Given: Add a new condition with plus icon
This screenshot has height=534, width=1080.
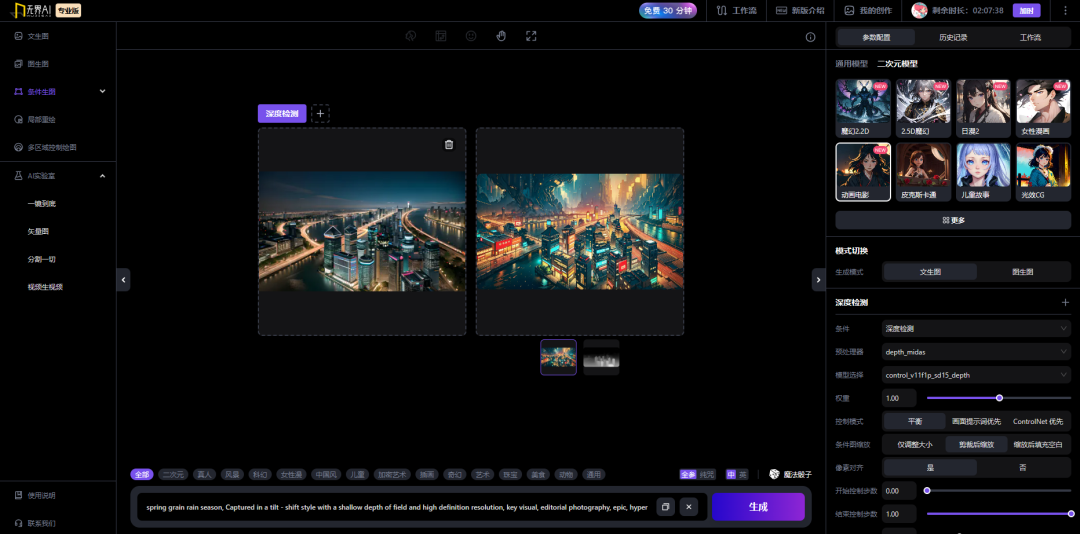Looking at the screenshot, I should 320,114.
